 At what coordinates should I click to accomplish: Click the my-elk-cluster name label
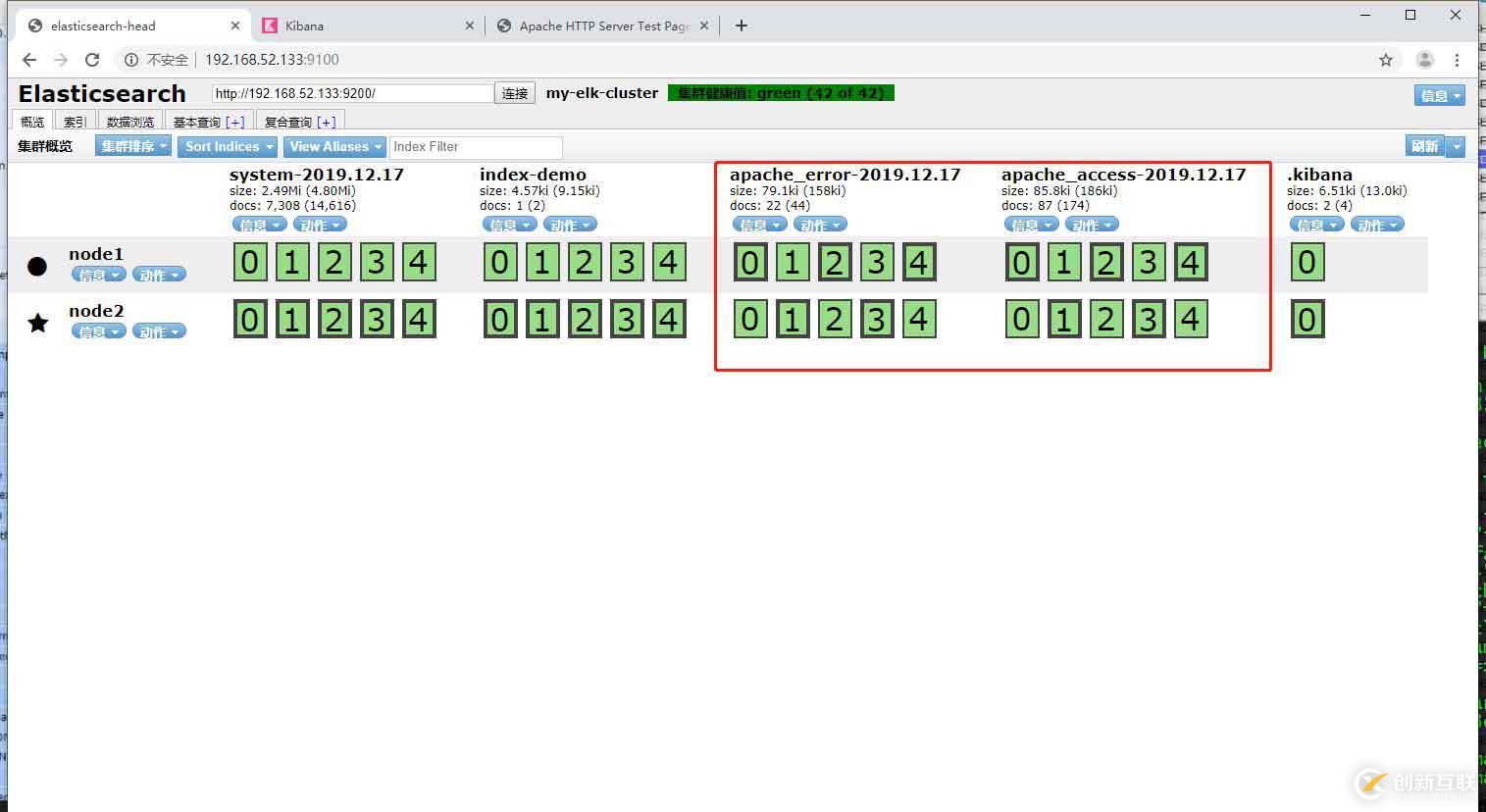[602, 93]
